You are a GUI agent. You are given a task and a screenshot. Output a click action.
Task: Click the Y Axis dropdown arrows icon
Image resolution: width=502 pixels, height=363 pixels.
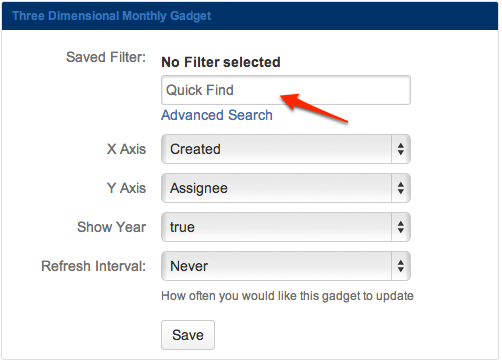tap(400, 188)
